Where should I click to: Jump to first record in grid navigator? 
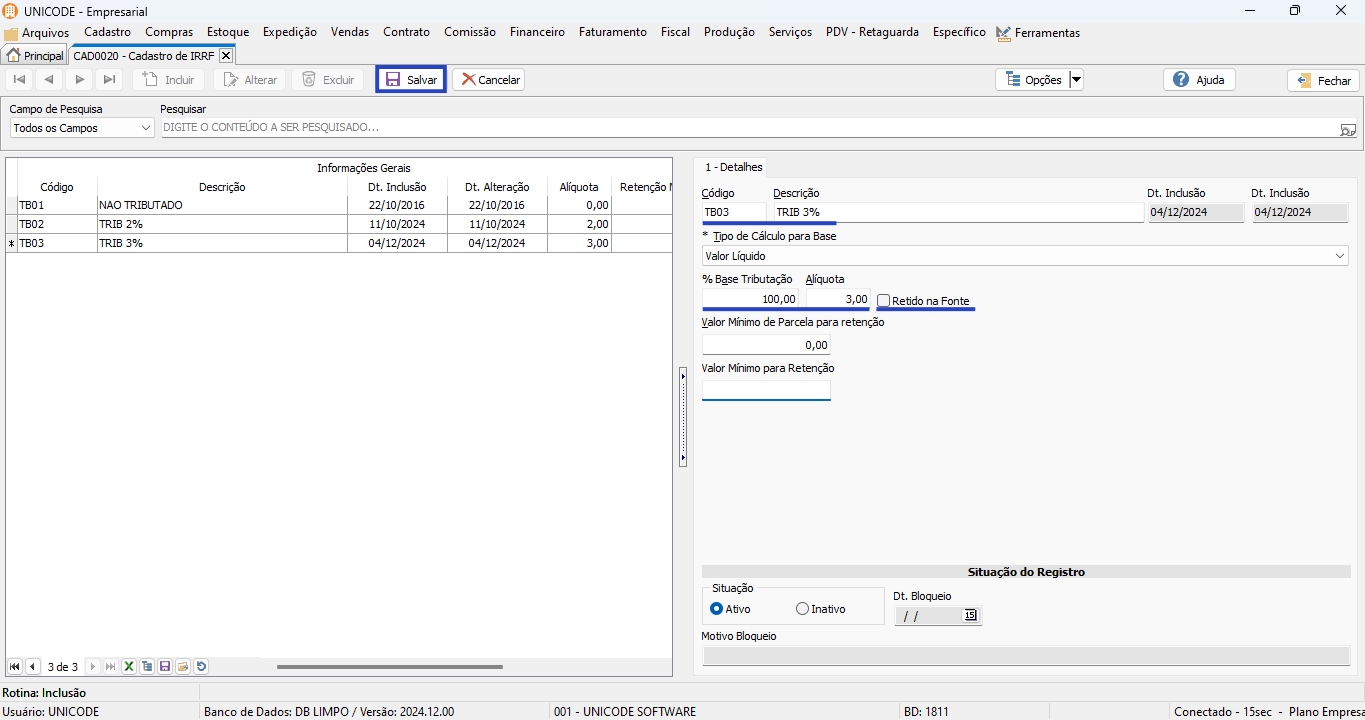coord(15,667)
